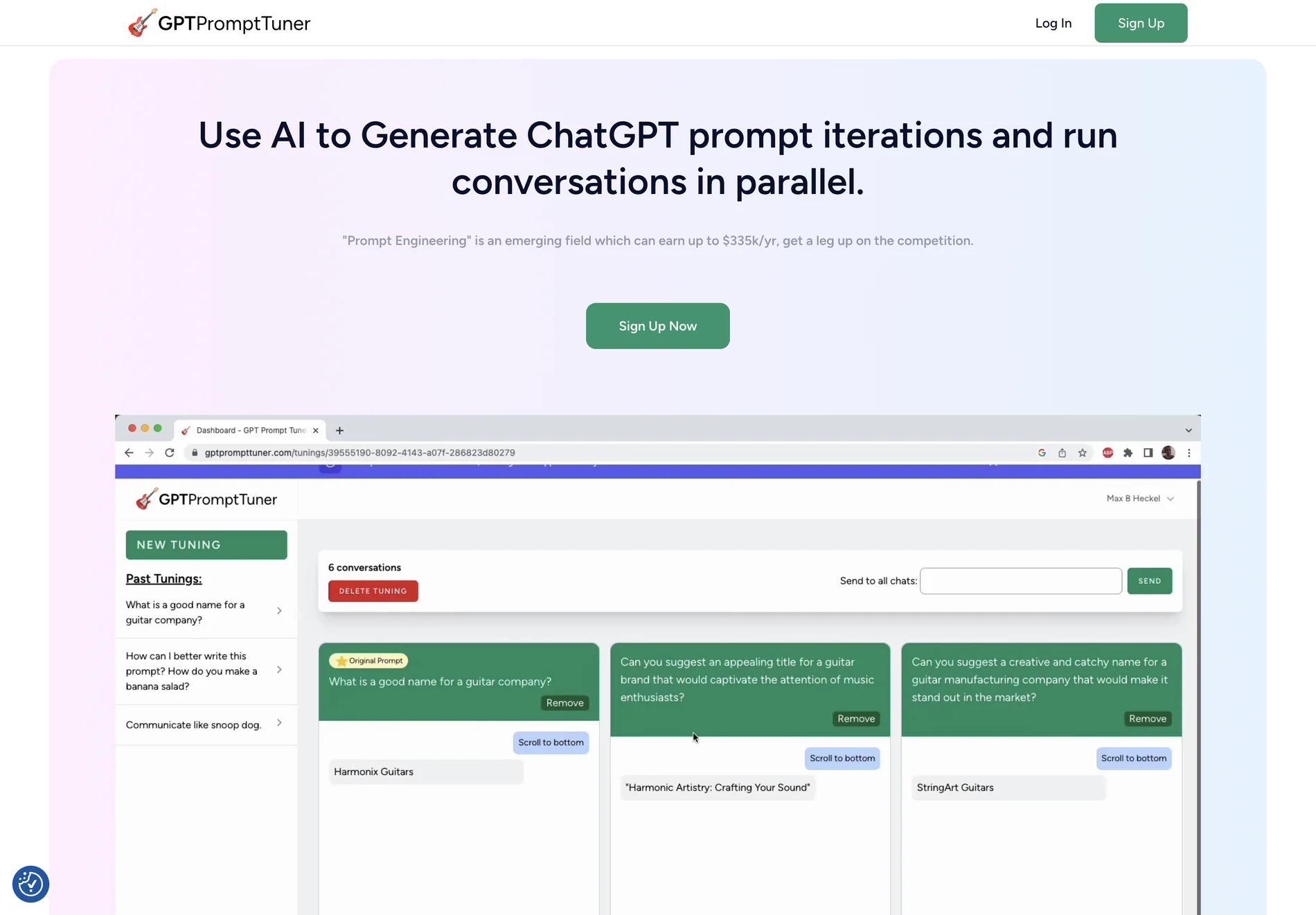Screen dimensions: 1316x915
Task: Click the 'StringArt Guitars' reply
Action: (1008, 788)
